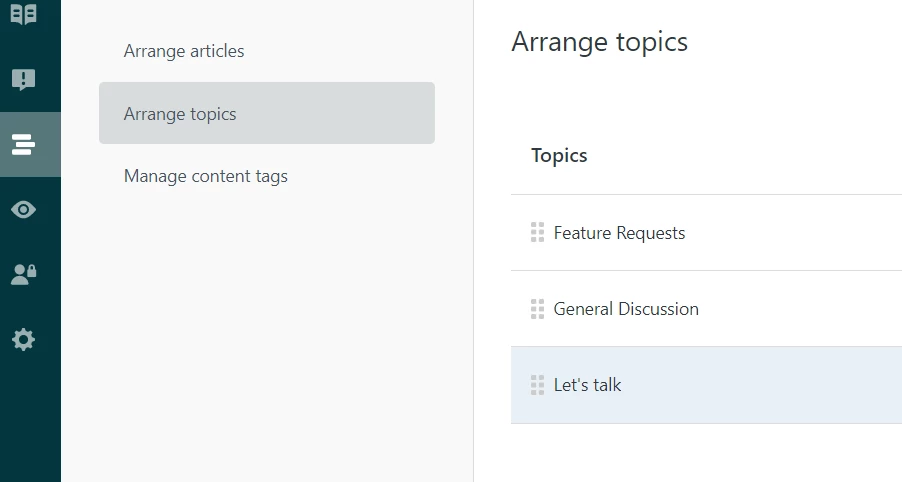Select the Arrange topics menu item

[180, 114]
